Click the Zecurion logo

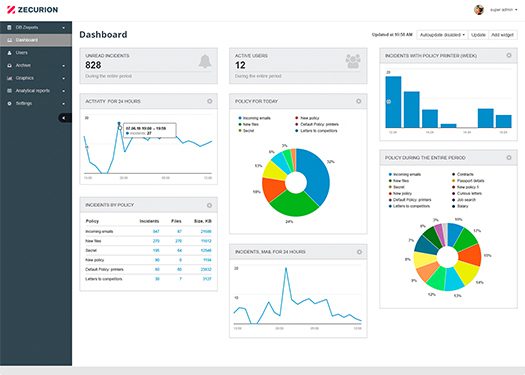32,10
